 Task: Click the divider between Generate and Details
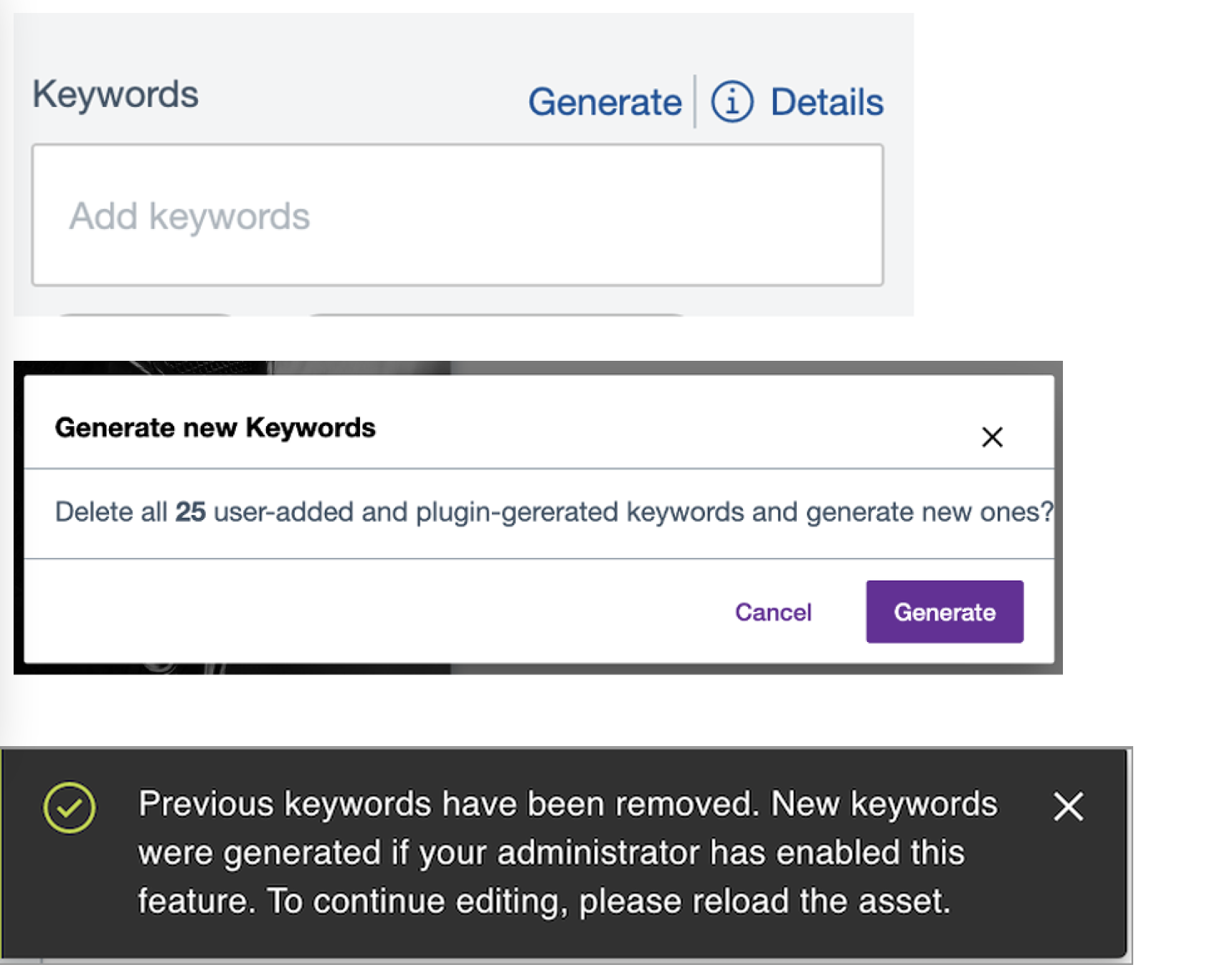pyautogui.click(x=696, y=100)
